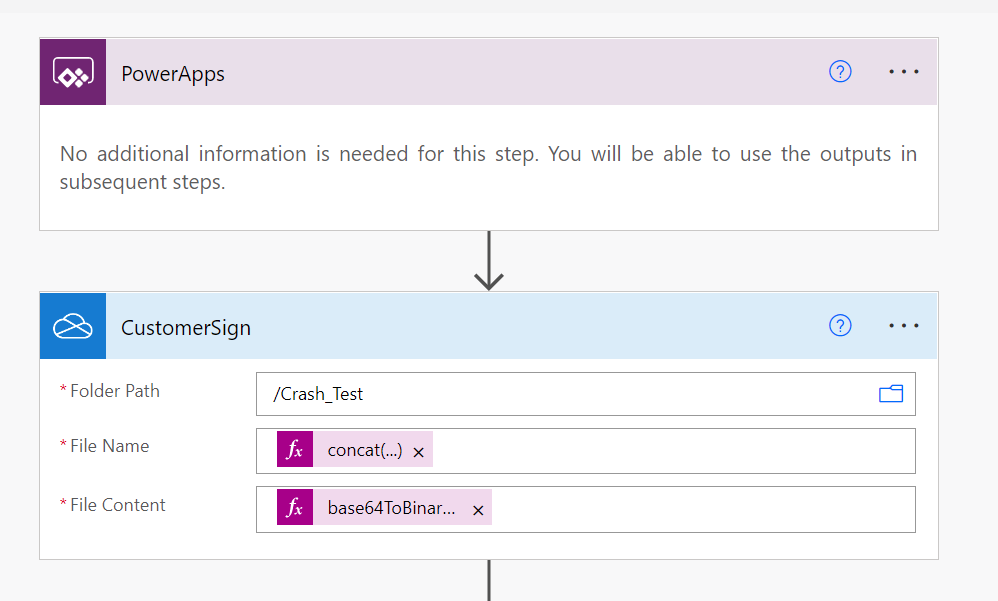Click the fx icon on the concat expression
Screen dimensions: 998x601
[x=295, y=449]
